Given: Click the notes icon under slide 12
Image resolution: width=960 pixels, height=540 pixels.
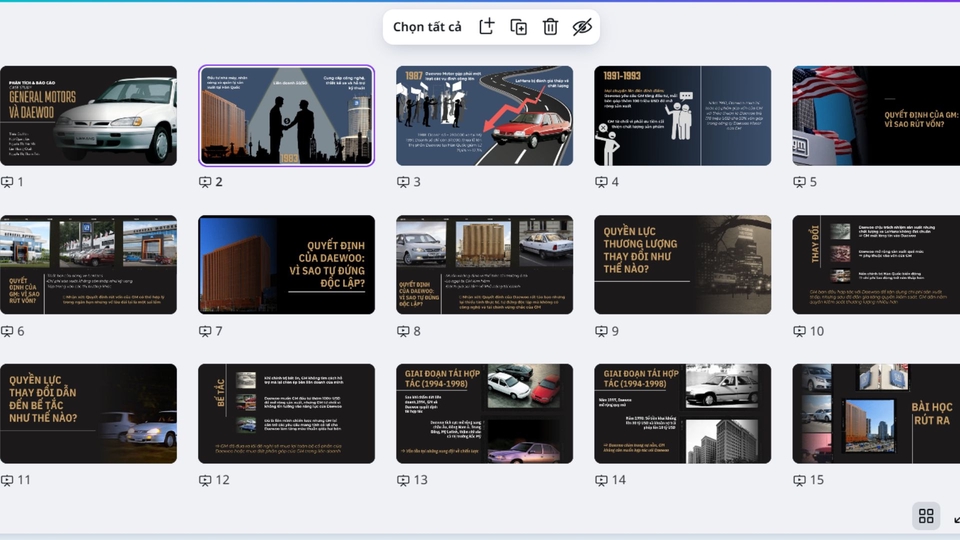Looking at the screenshot, I should click(206, 480).
